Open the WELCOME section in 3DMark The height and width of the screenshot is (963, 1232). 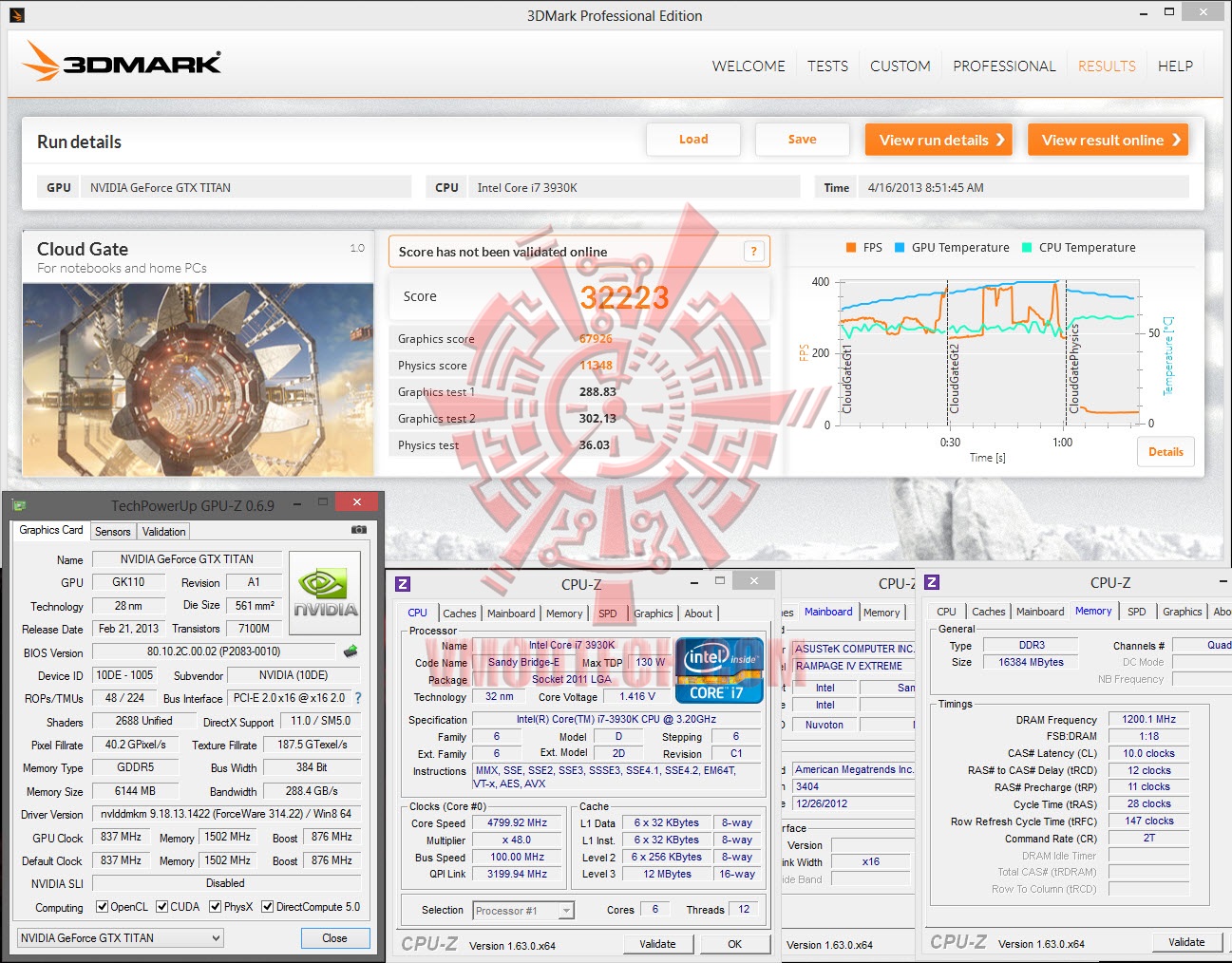tap(749, 66)
